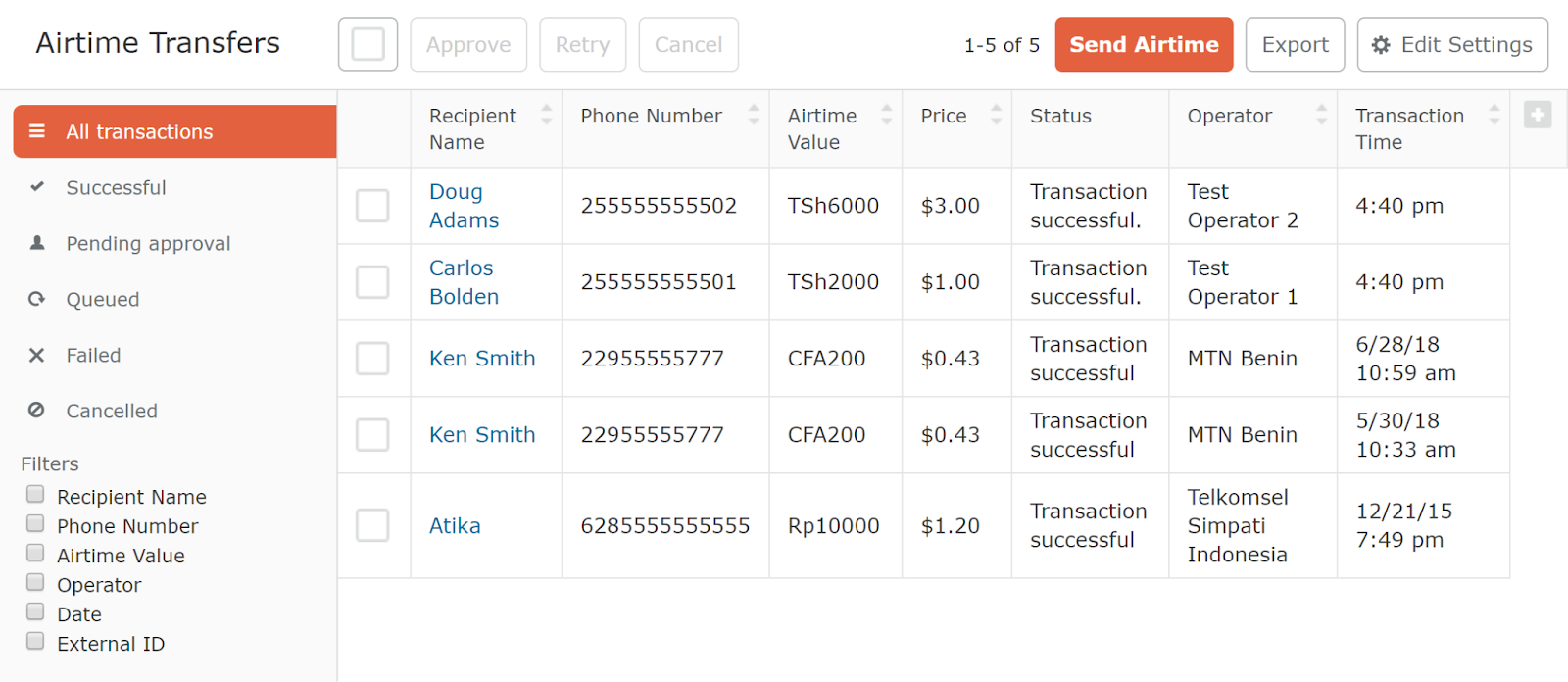This screenshot has height=682, width=1568.
Task: Open the Carlos Bolden recipient link
Action: [465, 282]
